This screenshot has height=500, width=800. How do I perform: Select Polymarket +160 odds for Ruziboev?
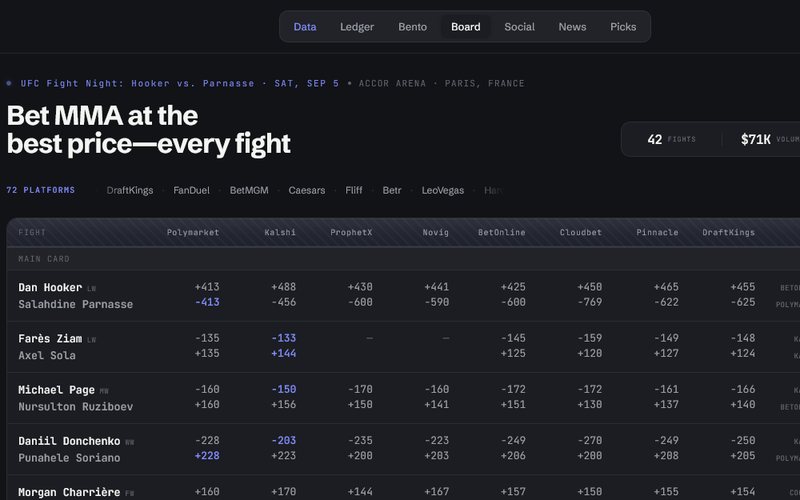coord(207,404)
